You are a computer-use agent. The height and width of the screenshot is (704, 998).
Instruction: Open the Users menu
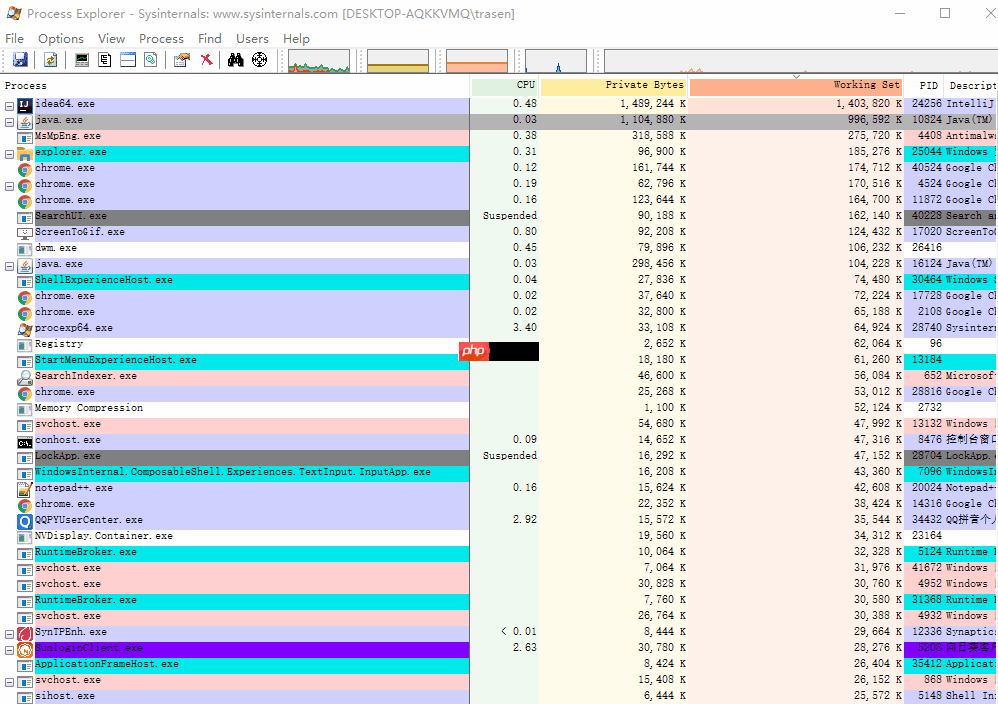click(252, 38)
